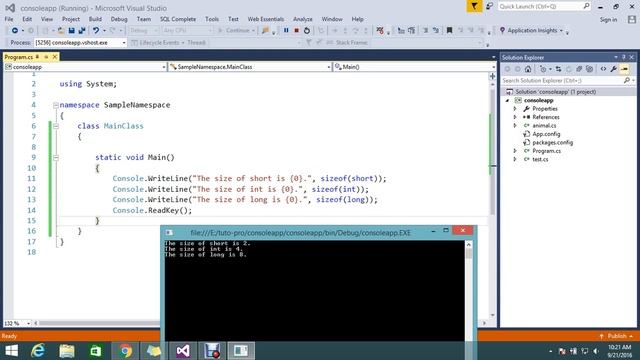The height and width of the screenshot is (360, 640).
Task: Click the Undo arrow icon
Action: pyautogui.click(x=96, y=31)
